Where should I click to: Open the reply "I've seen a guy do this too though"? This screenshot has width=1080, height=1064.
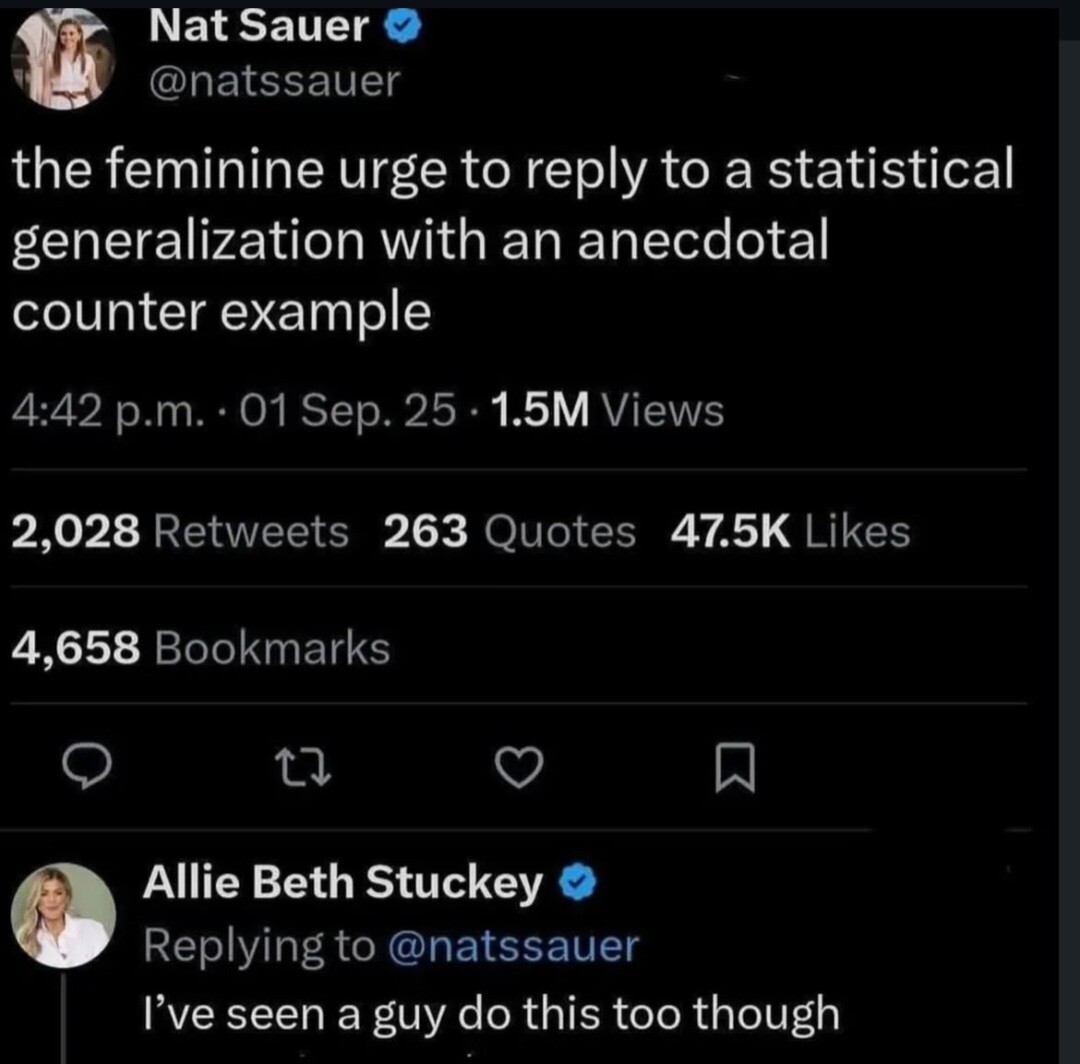(x=491, y=1013)
